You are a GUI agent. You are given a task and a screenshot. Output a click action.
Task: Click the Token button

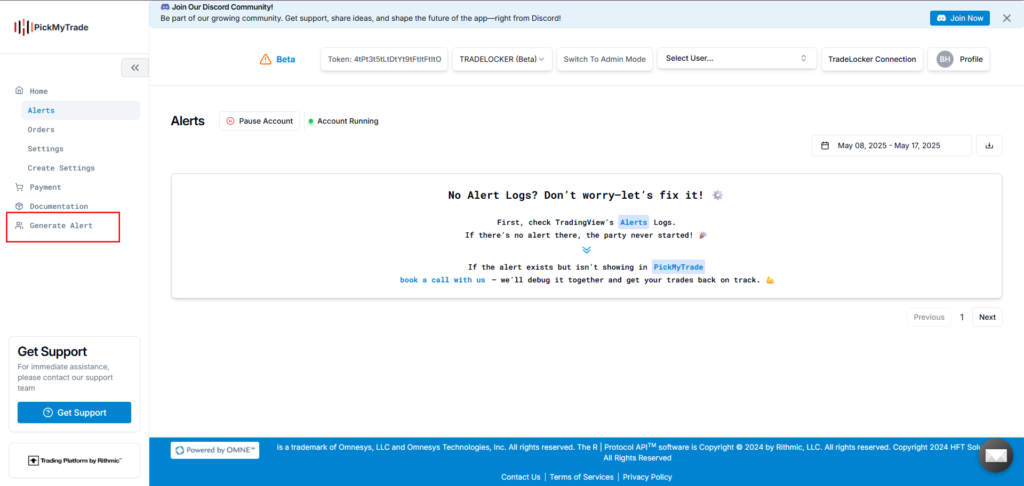384,59
